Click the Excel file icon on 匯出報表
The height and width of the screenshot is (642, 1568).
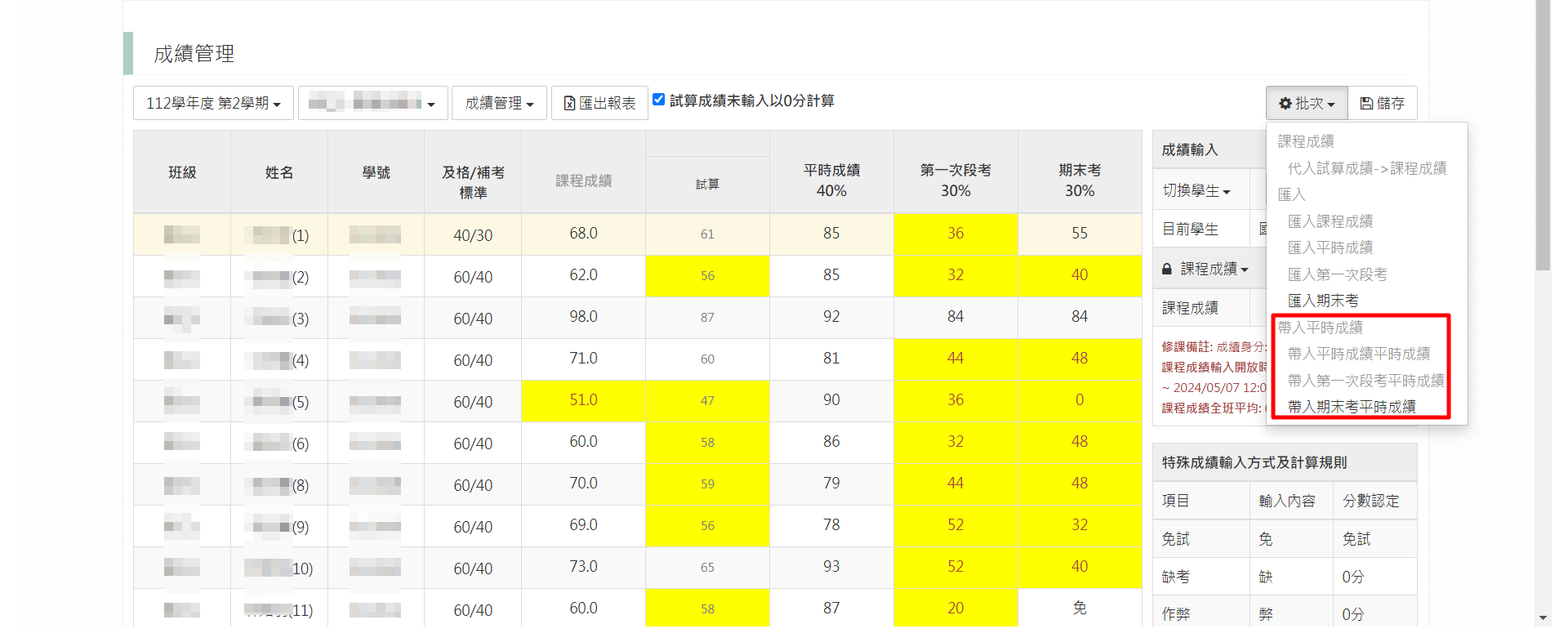[x=569, y=104]
